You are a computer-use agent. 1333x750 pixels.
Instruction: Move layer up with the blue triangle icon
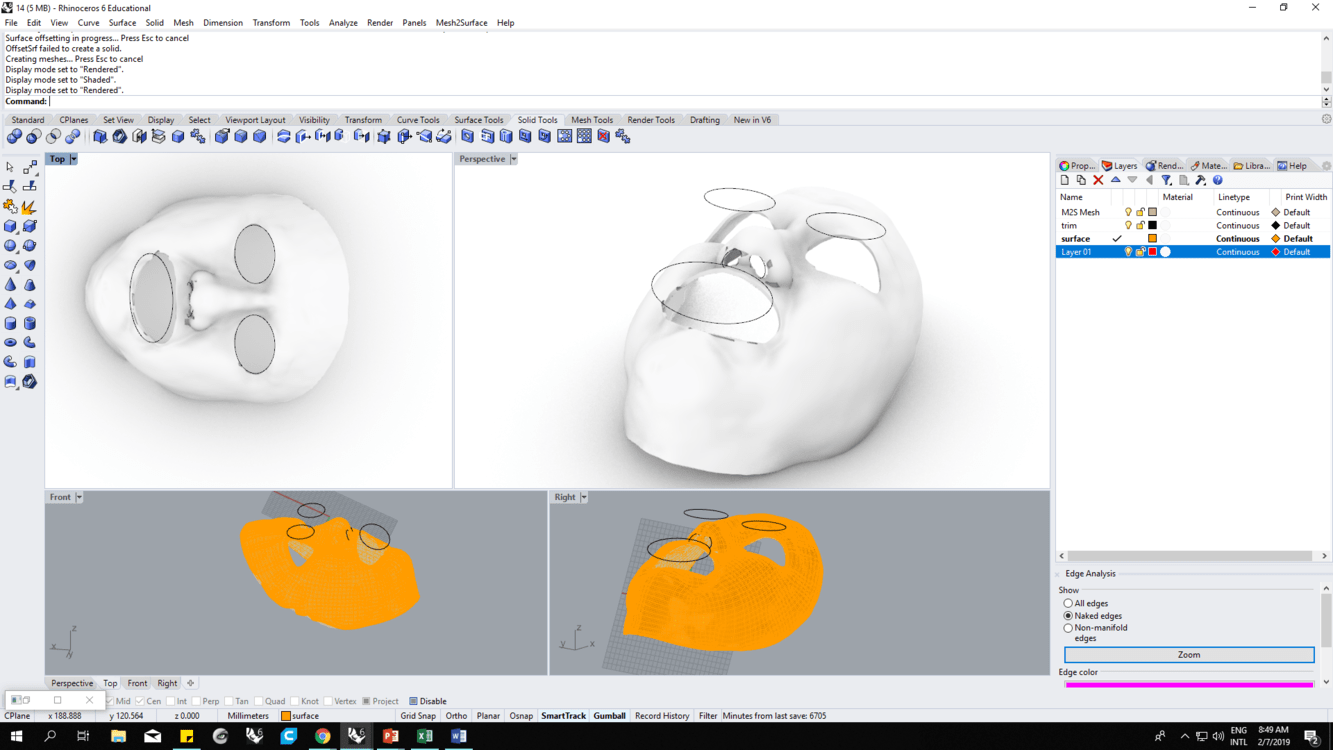(x=1115, y=181)
